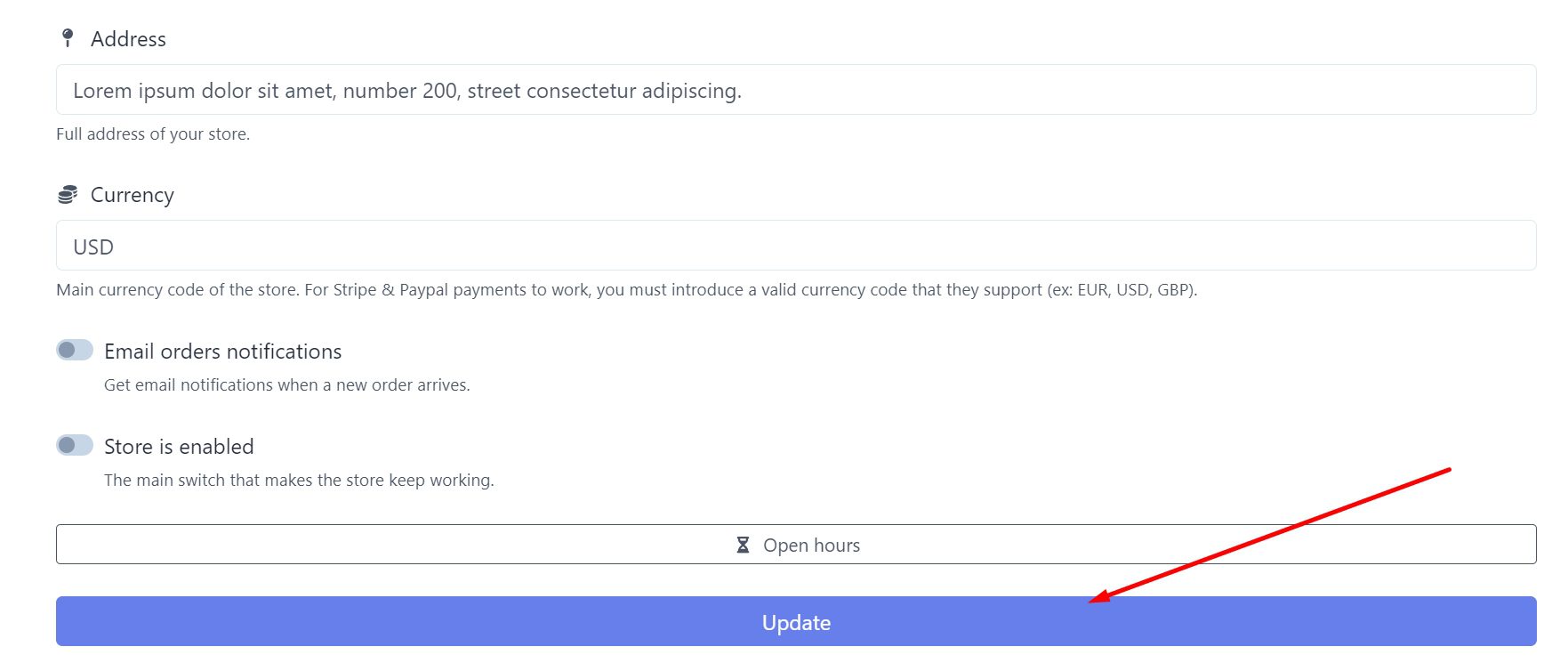Image resolution: width=1568 pixels, height=671 pixels.
Task: Click the Store is enabled label
Action: pyautogui.click(x=179, y=447)
